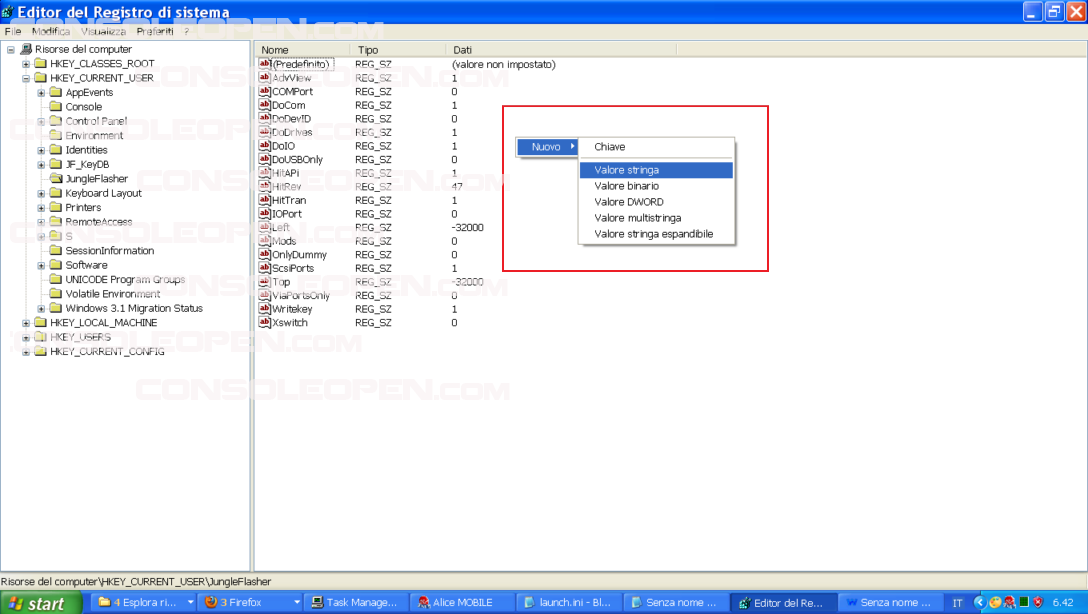Image resolution: width=1088 pixels, height=614 pixels.
Task: Choose Chiave in the Nuovo submenu
Action: (x=610, y=147)
